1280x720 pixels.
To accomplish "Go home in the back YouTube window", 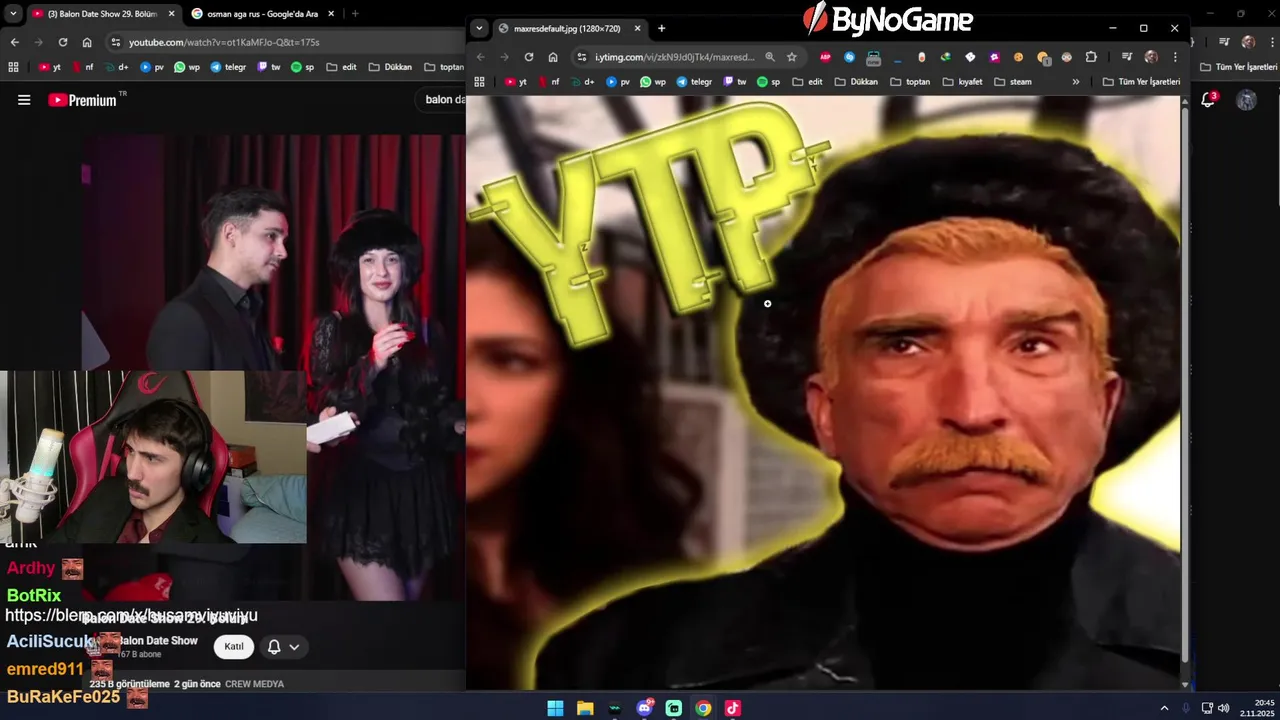I will (87, 42).
